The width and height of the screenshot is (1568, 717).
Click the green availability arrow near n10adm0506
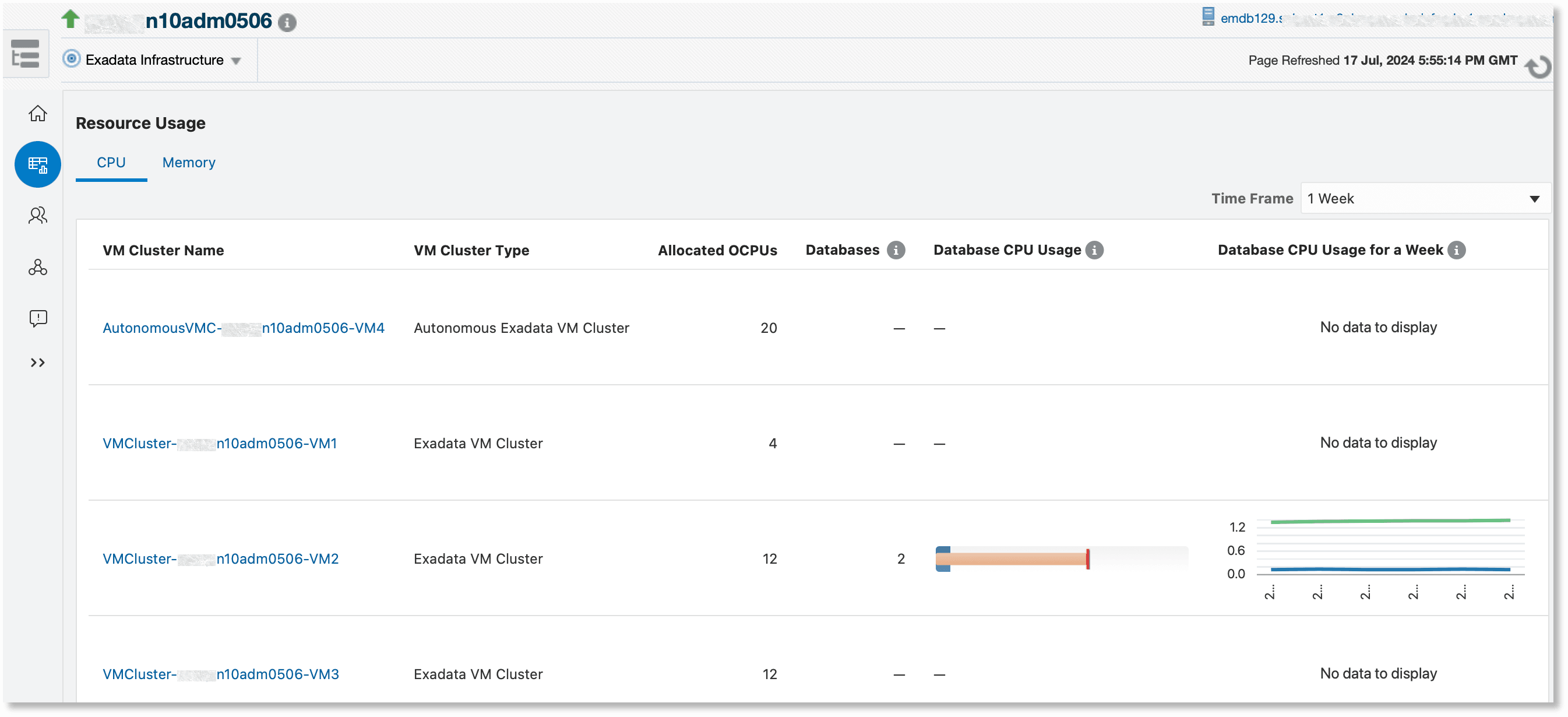click(x=71, y=19)
